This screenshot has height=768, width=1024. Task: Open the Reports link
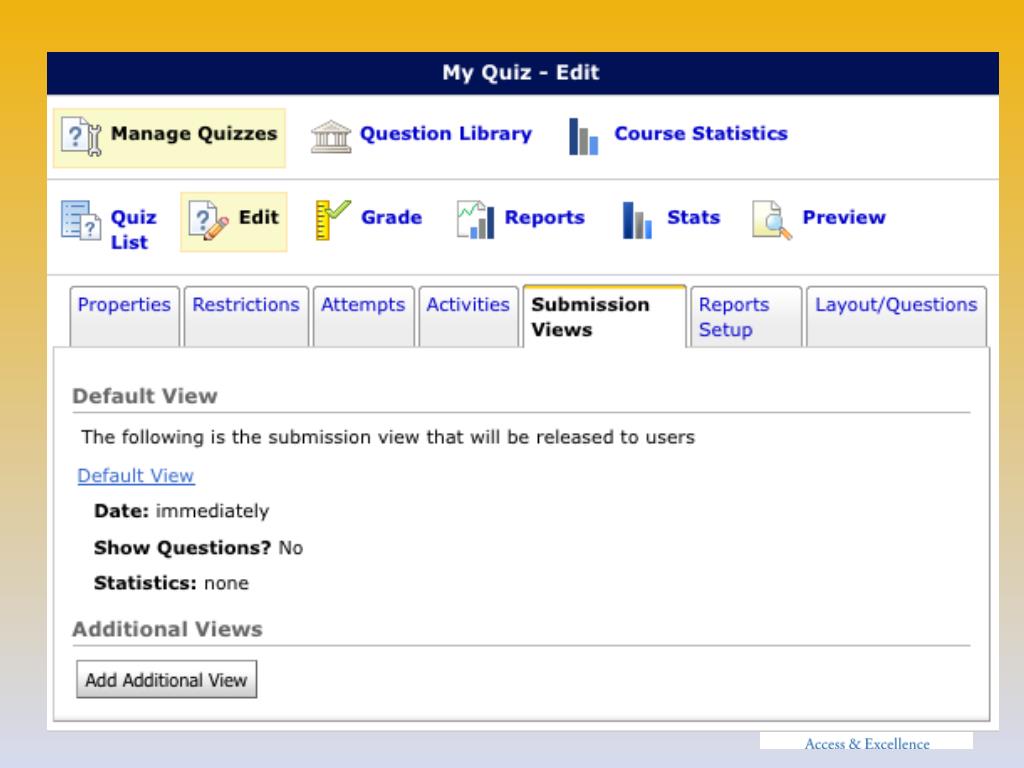pos(545,217)
